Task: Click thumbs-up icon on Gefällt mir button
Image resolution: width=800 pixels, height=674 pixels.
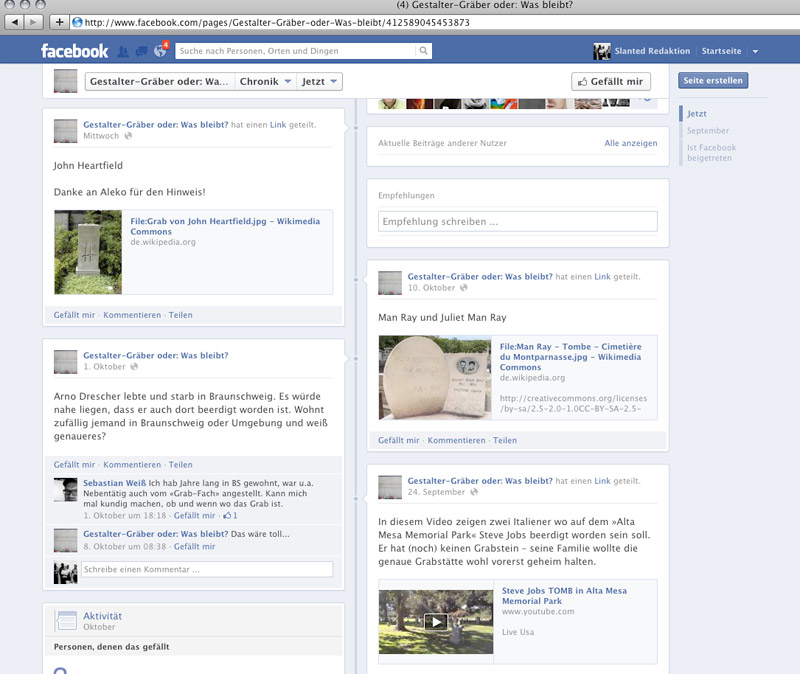Action: pyautogui.click(x=582, y=82)
